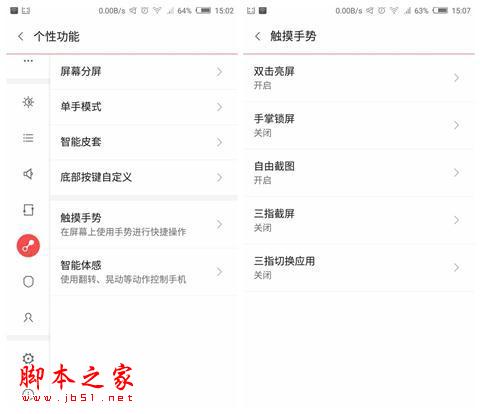Tap chevron on 屏幕分屏 row

coord(219,72)
